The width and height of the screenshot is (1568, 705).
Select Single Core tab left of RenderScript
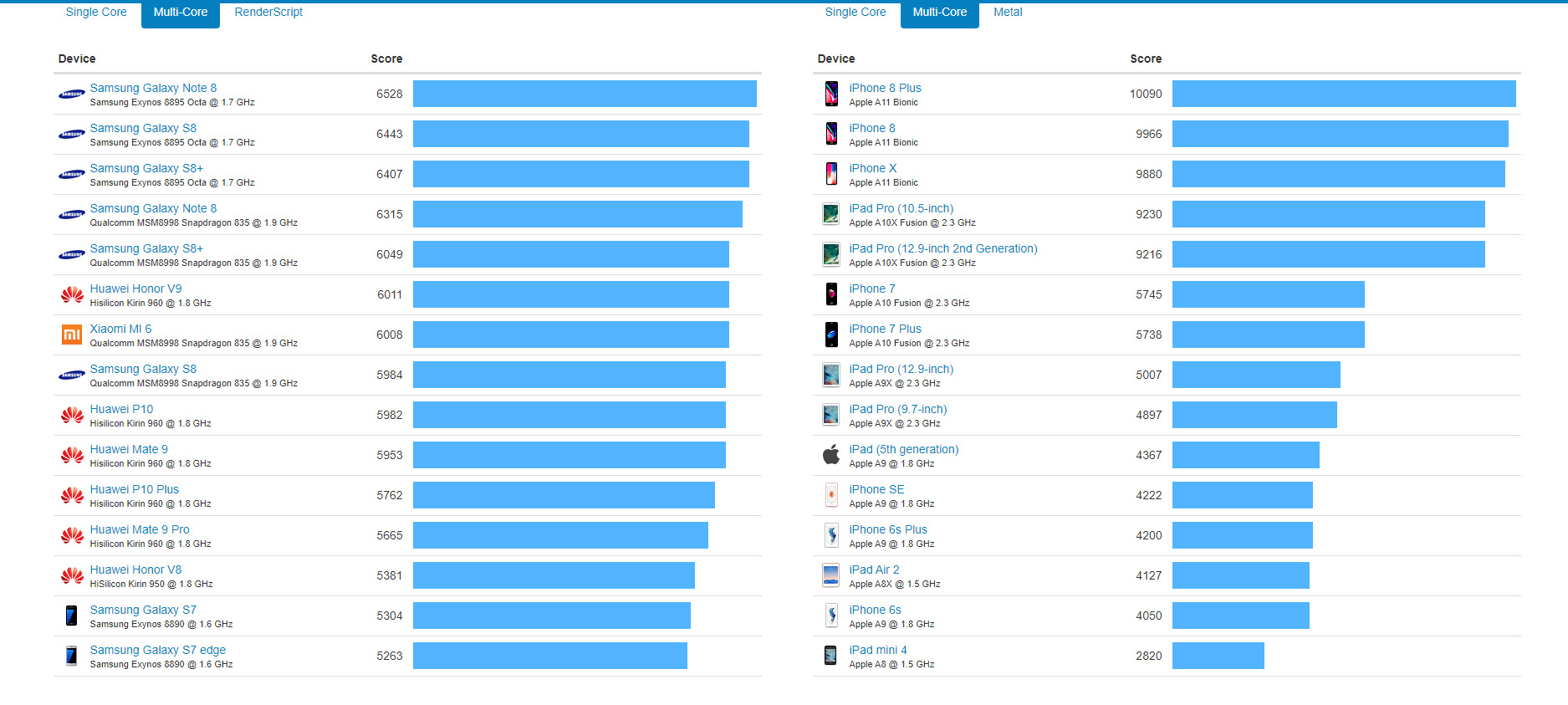click(x=96, y=13)
